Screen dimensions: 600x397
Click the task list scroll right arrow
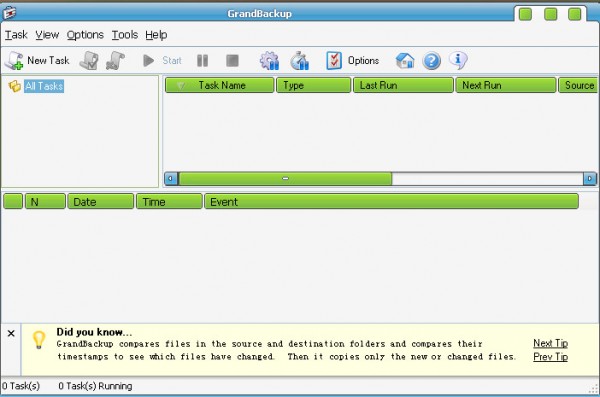(x=590, y=178)
